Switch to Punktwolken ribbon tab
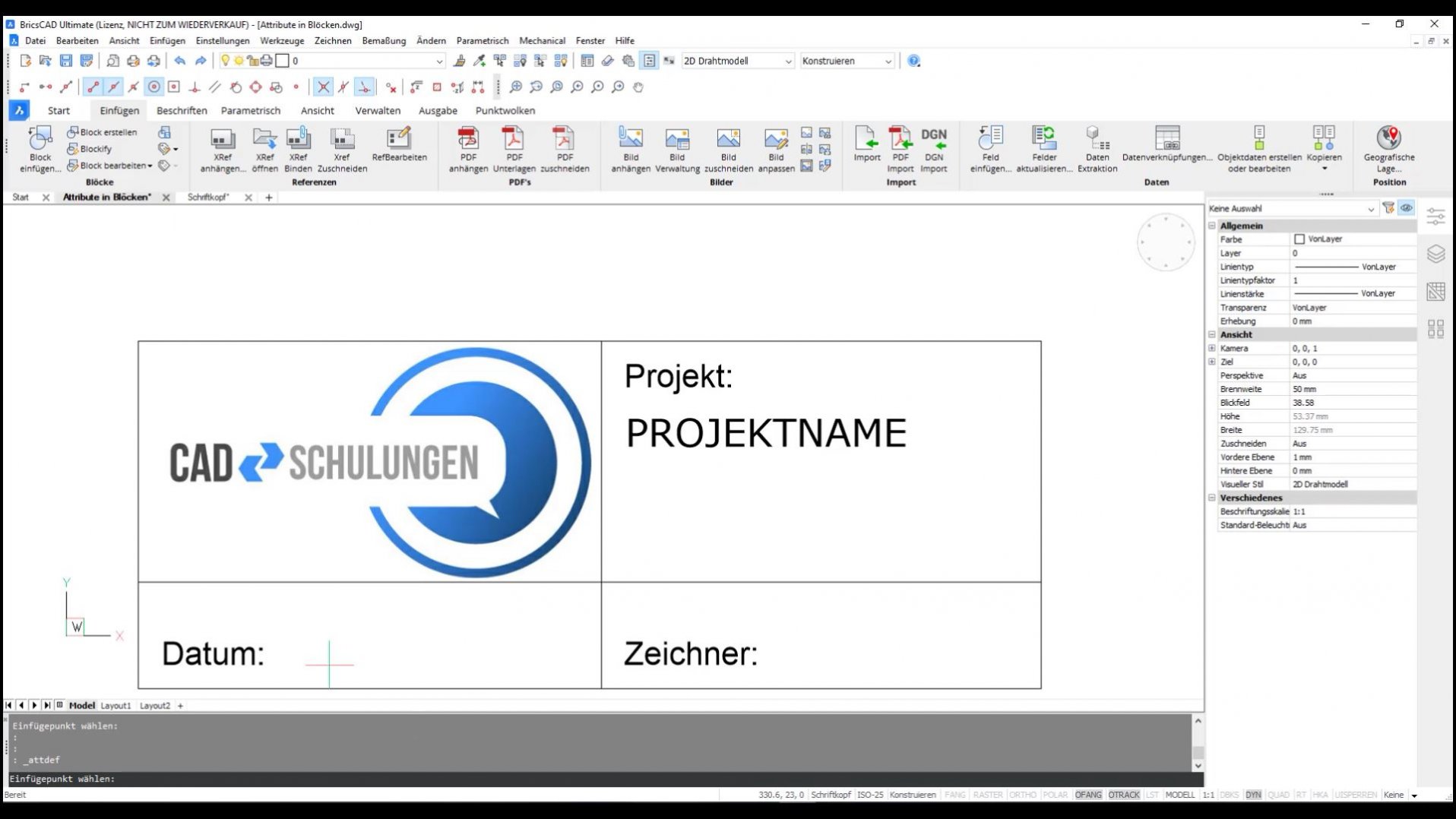The image size is (1456, 819). [505, 110]
